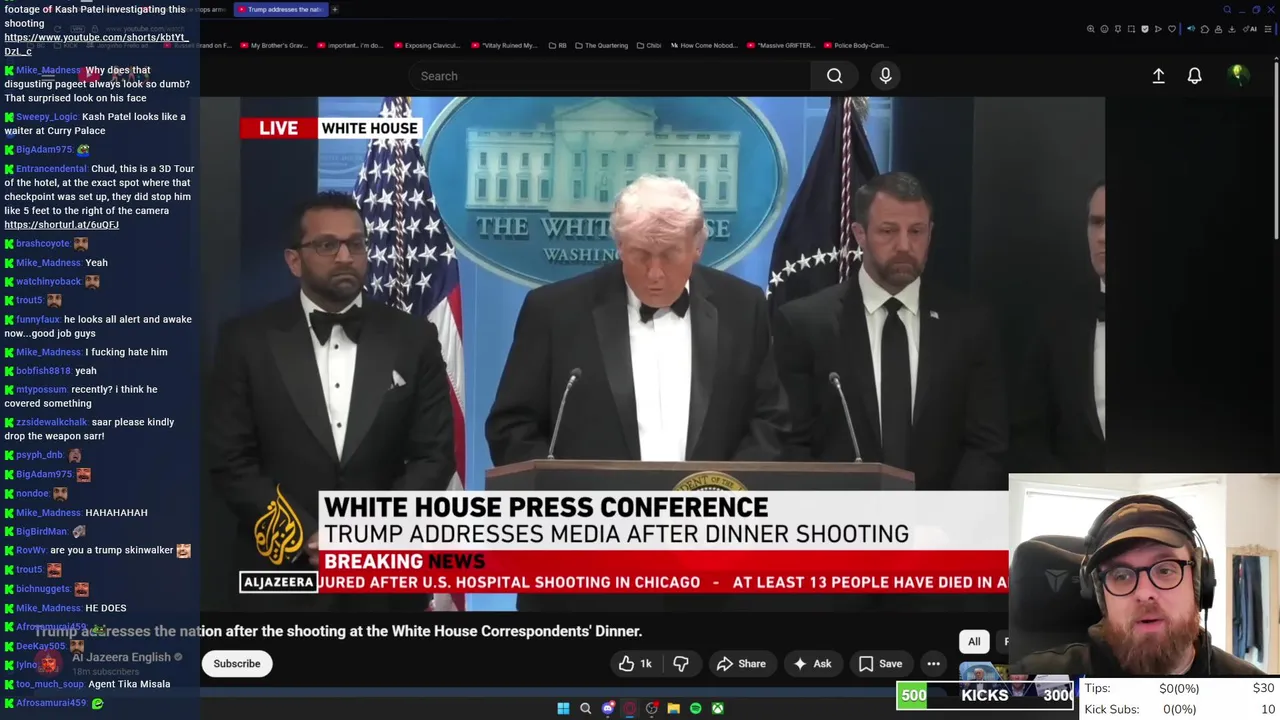This screenshot has height=720, width=1280.
Task: Click Sweepy_Logic username in chat
Action: coord(46,117)
